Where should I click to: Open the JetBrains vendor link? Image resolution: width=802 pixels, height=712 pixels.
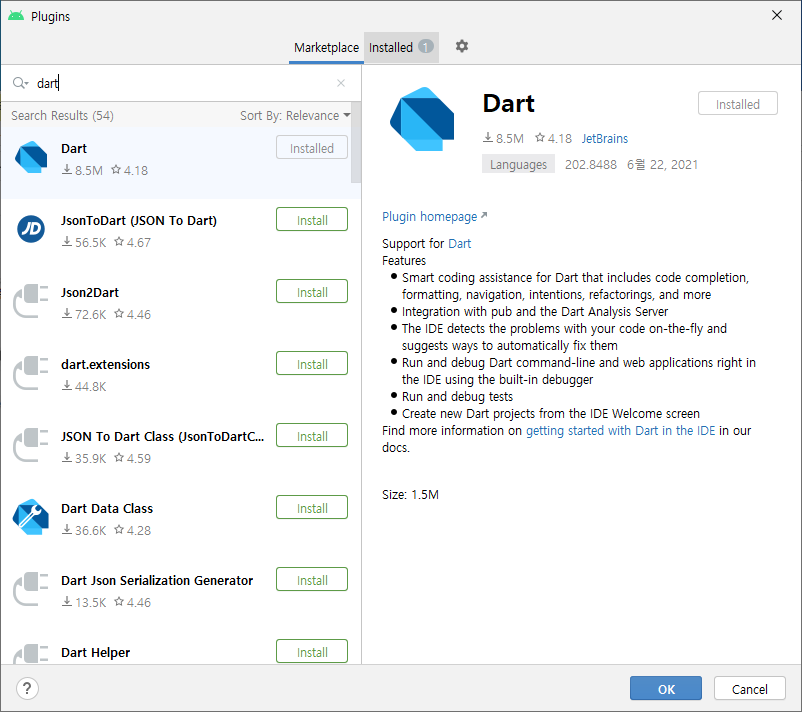click(x=605, y=139)
